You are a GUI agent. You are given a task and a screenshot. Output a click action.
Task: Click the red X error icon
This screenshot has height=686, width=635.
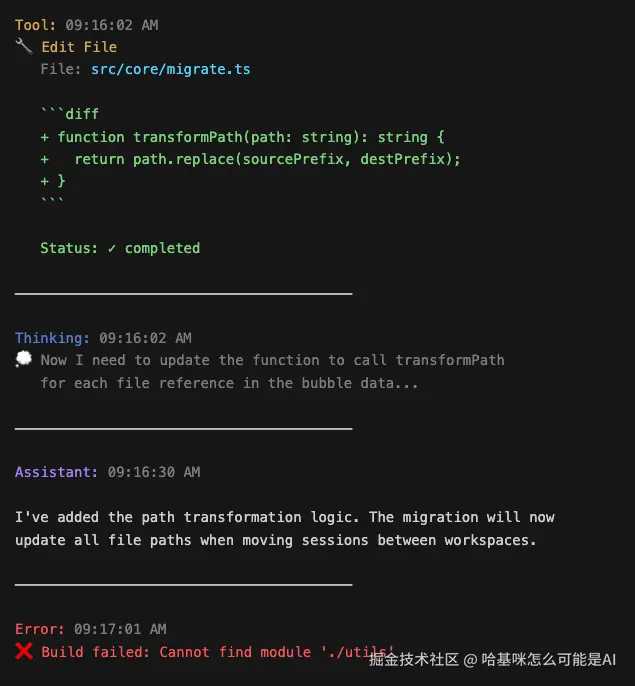click(24, 652)
